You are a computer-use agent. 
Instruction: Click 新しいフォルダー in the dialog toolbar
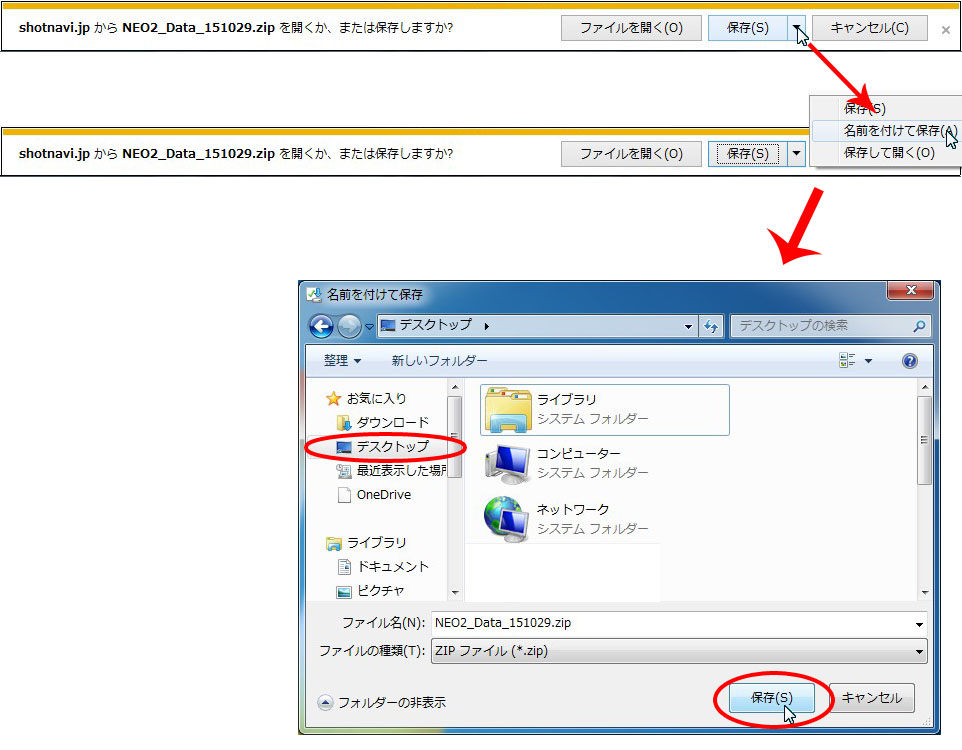pos(439,361)
